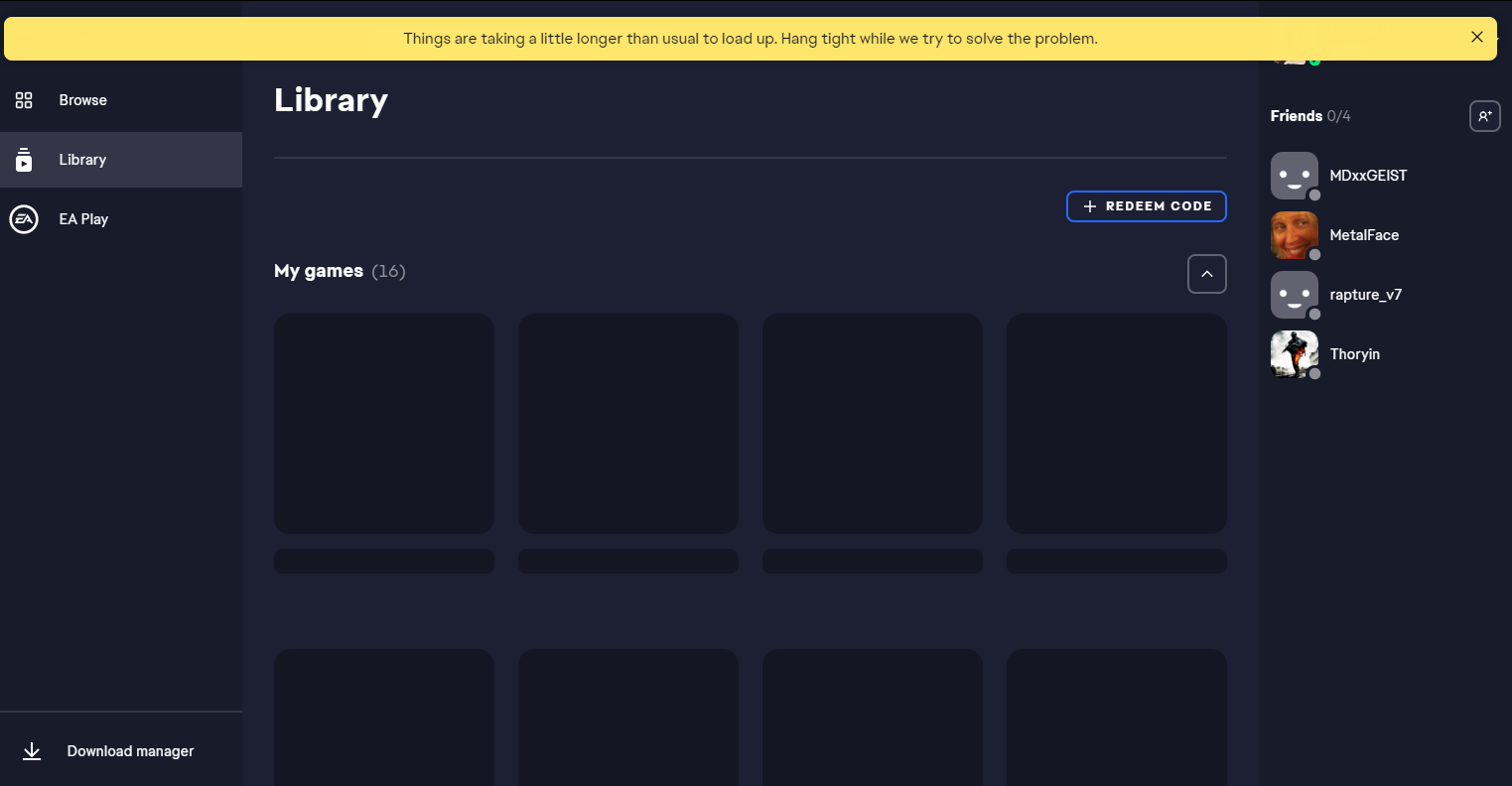
Task: Open MetalFace's profile picture
Action: point(1294,235)
